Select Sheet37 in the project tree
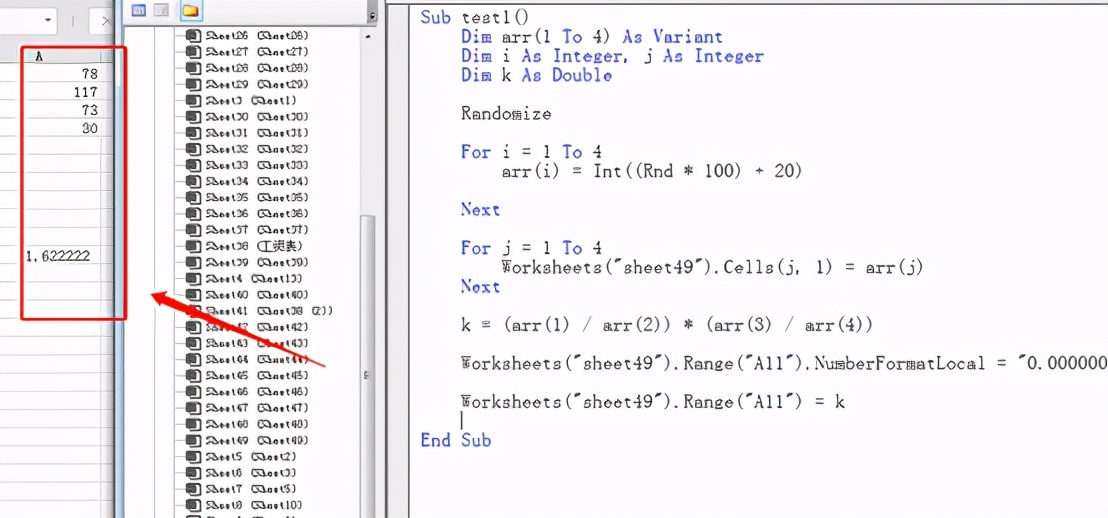1108x518 pixels. (x=247, y=230)
